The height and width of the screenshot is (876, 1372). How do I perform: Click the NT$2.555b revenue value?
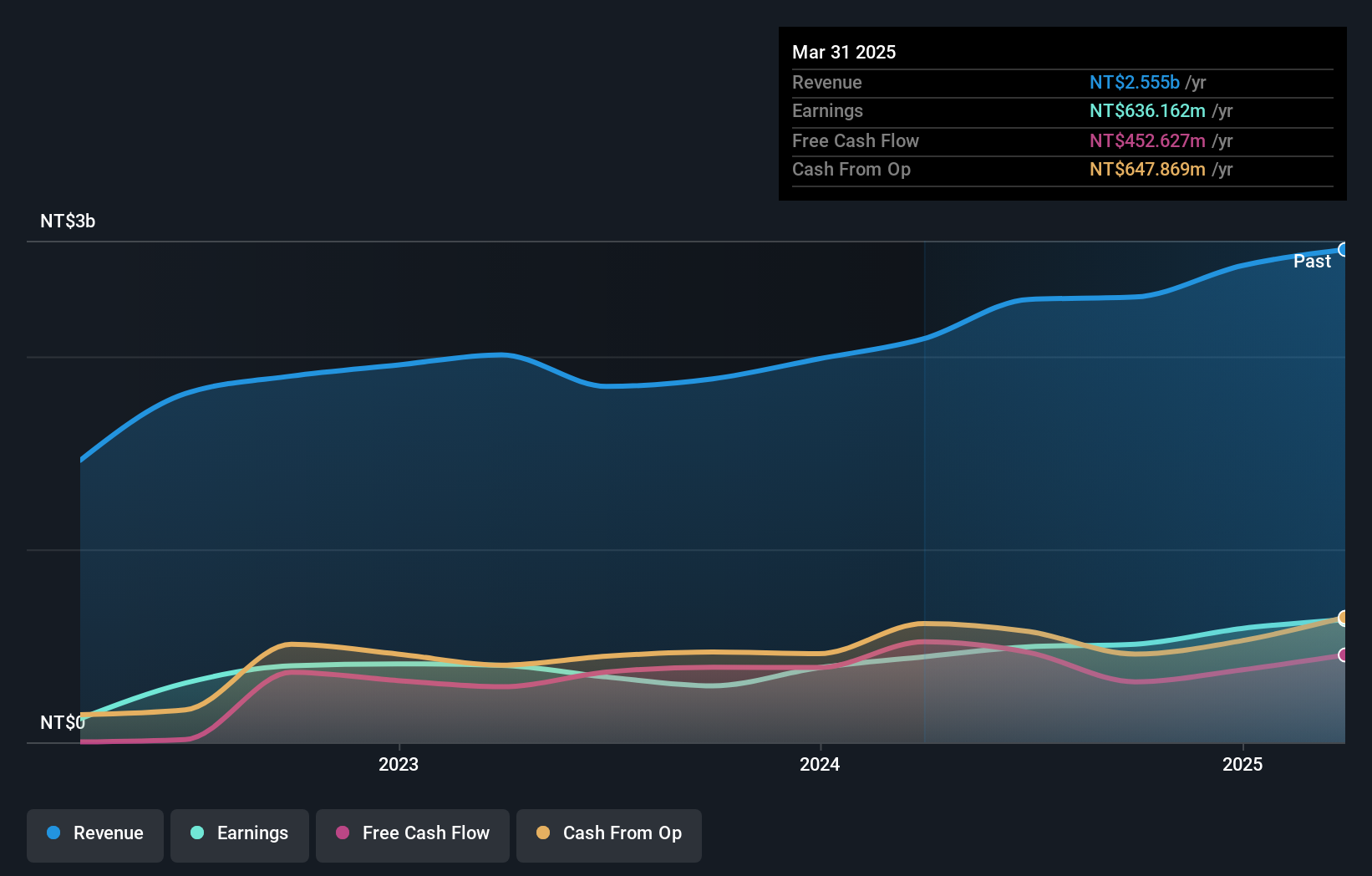pos(1135,83)
